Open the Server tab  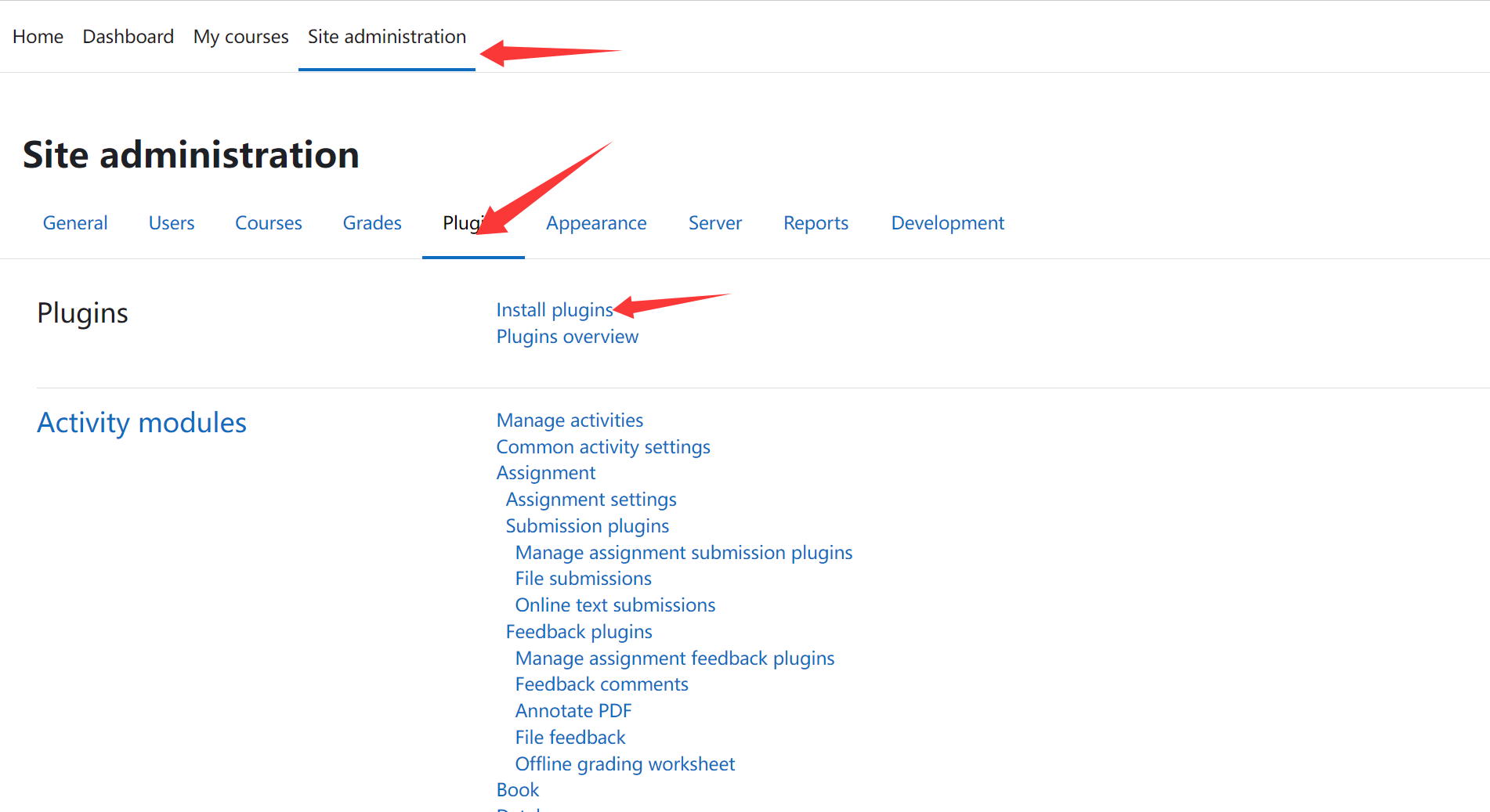pos(714,223)
